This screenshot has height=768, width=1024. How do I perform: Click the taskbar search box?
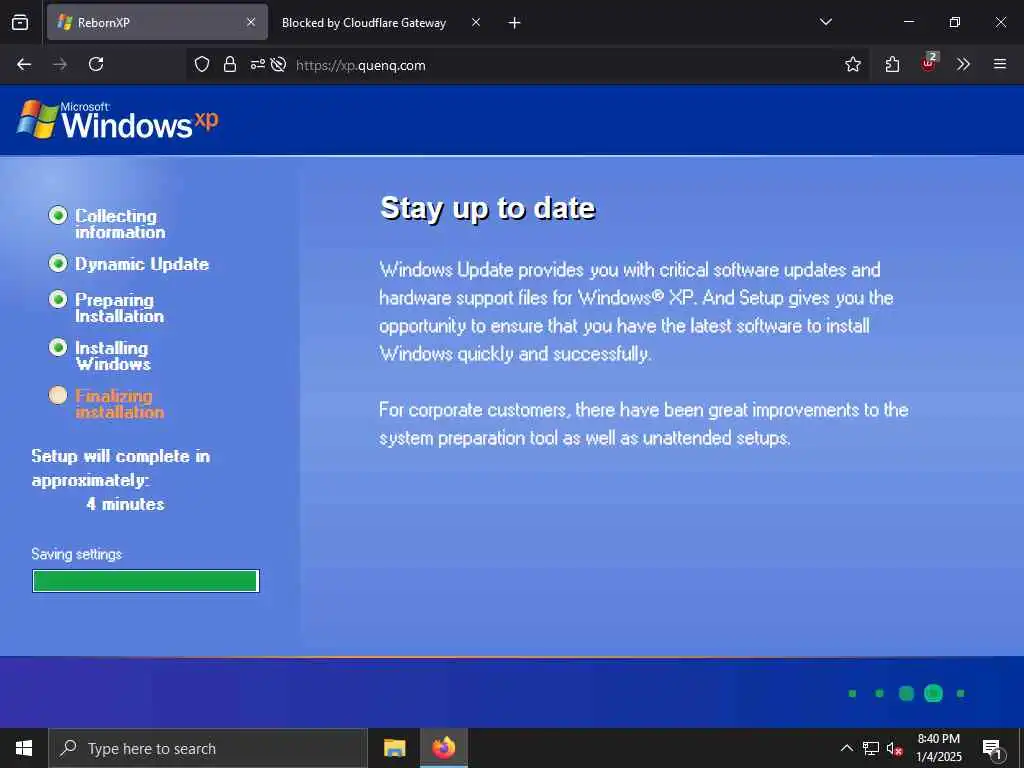point(208,748)
